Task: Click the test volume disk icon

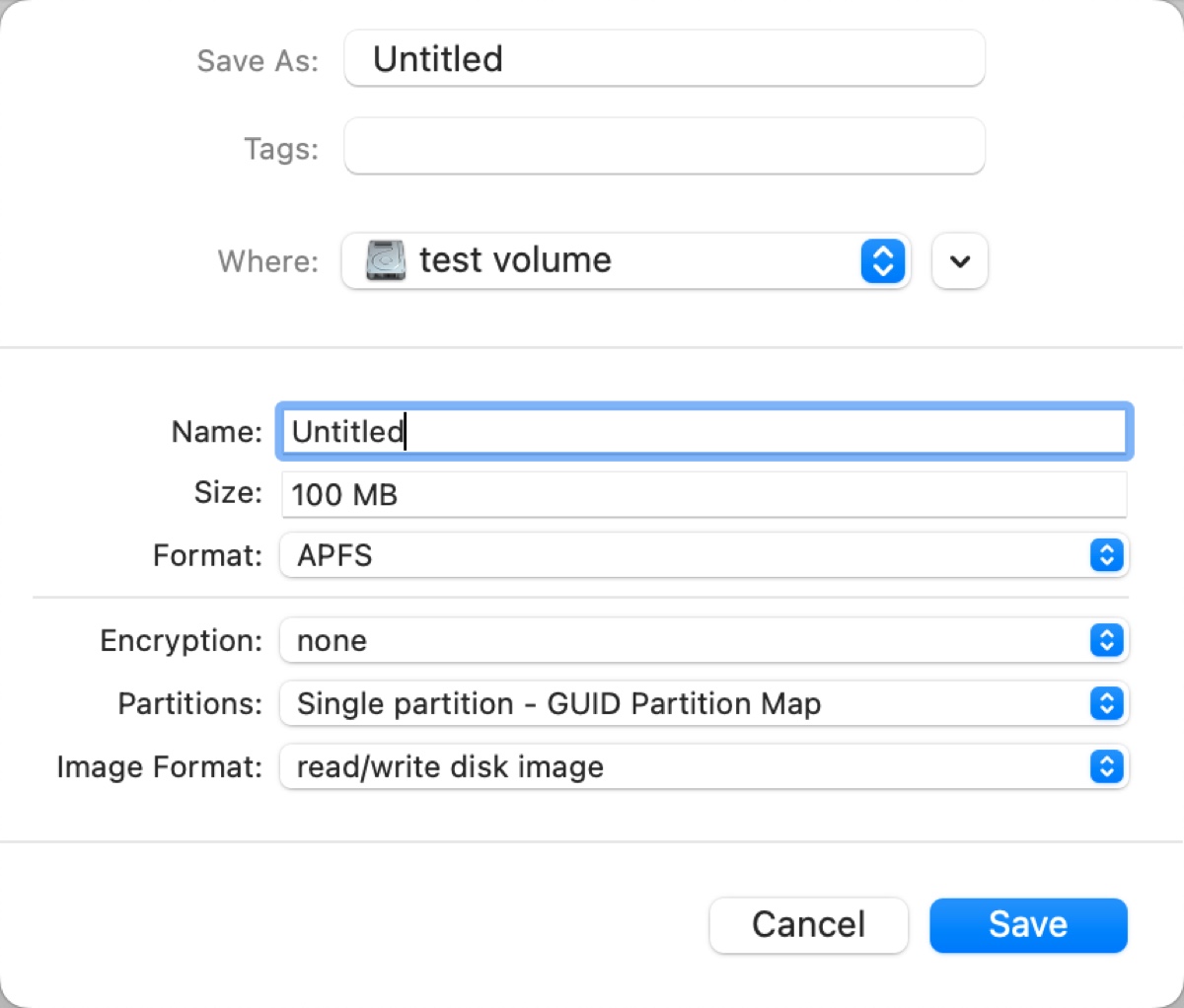Action: click(x=386, y=260)
